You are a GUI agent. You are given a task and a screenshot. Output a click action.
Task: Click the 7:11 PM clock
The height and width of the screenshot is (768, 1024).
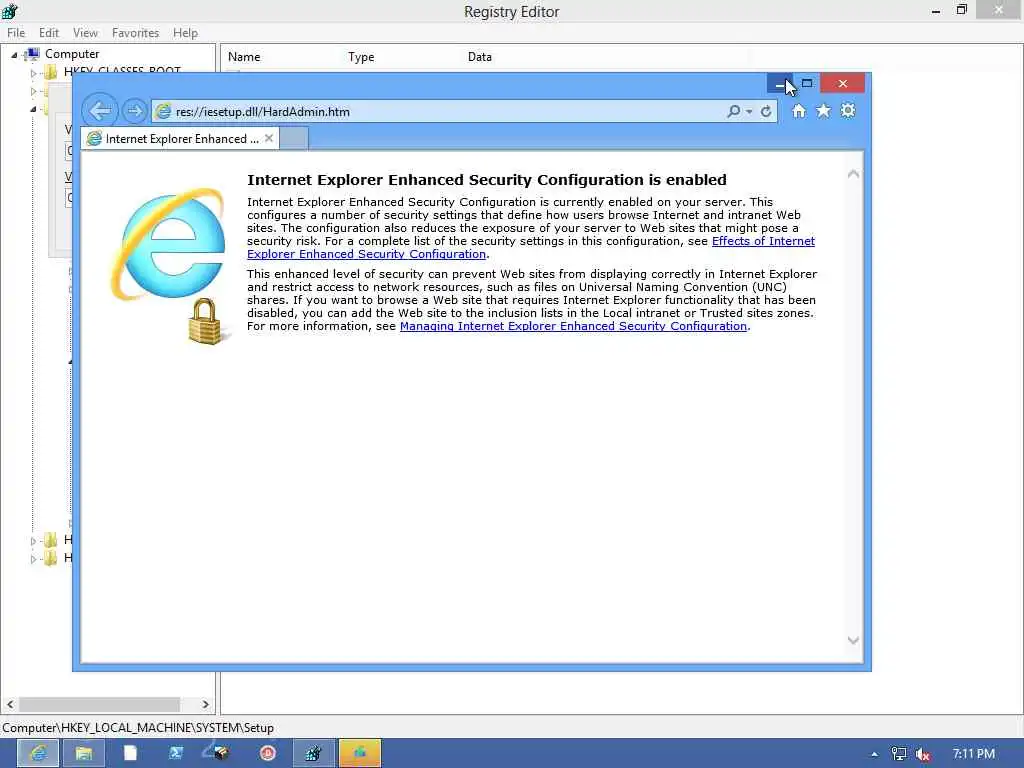[x=973, y=754]
